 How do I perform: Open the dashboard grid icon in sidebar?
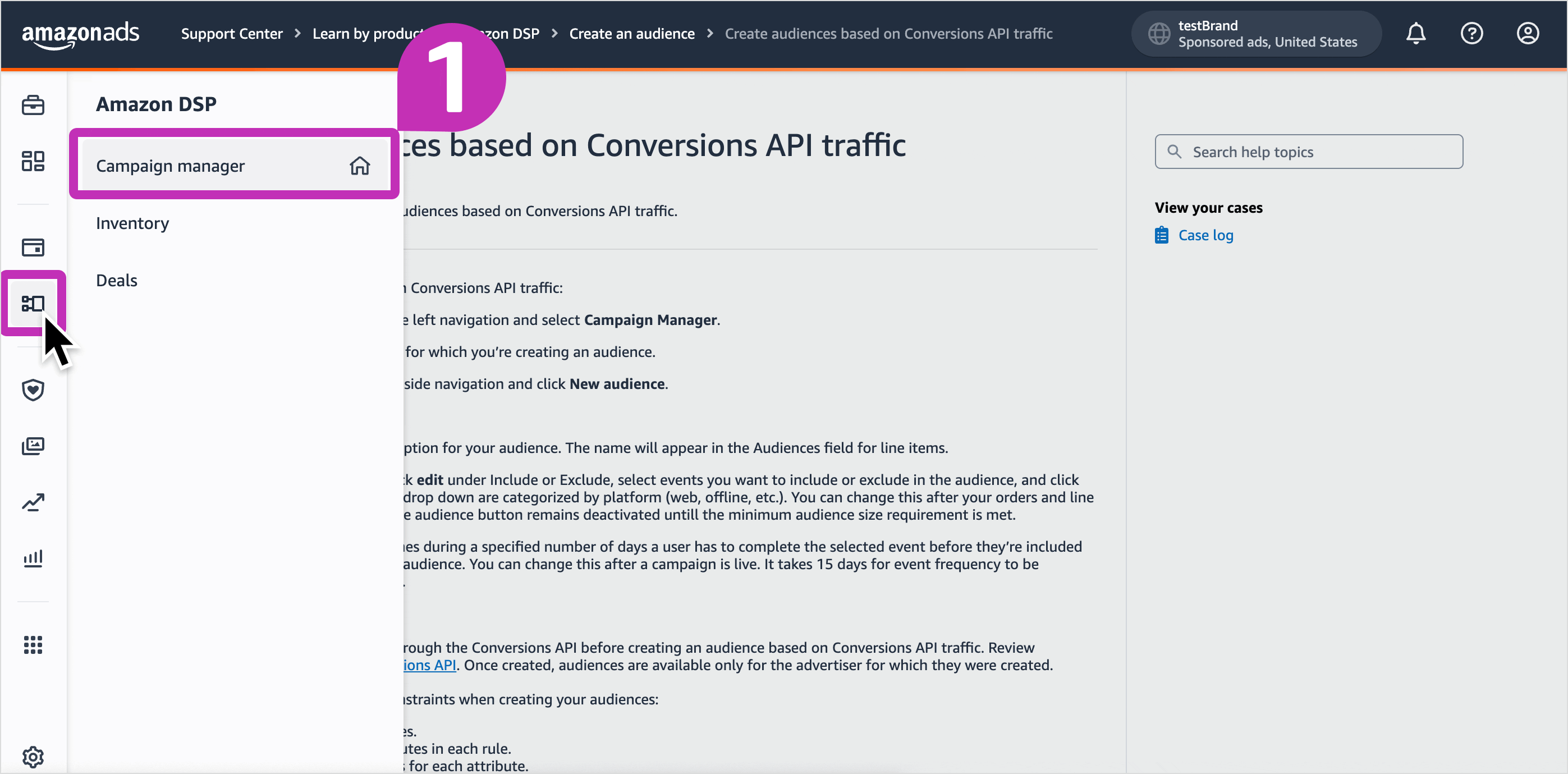33,161
